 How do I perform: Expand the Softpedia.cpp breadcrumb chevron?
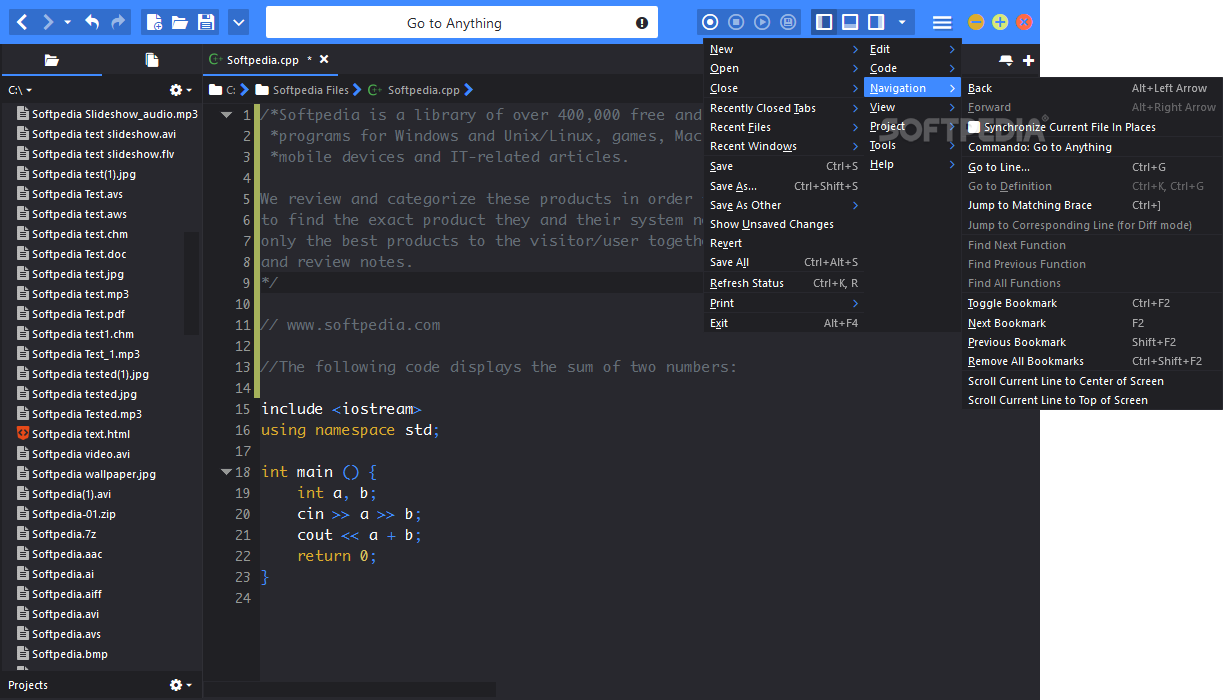pos(469,90)
